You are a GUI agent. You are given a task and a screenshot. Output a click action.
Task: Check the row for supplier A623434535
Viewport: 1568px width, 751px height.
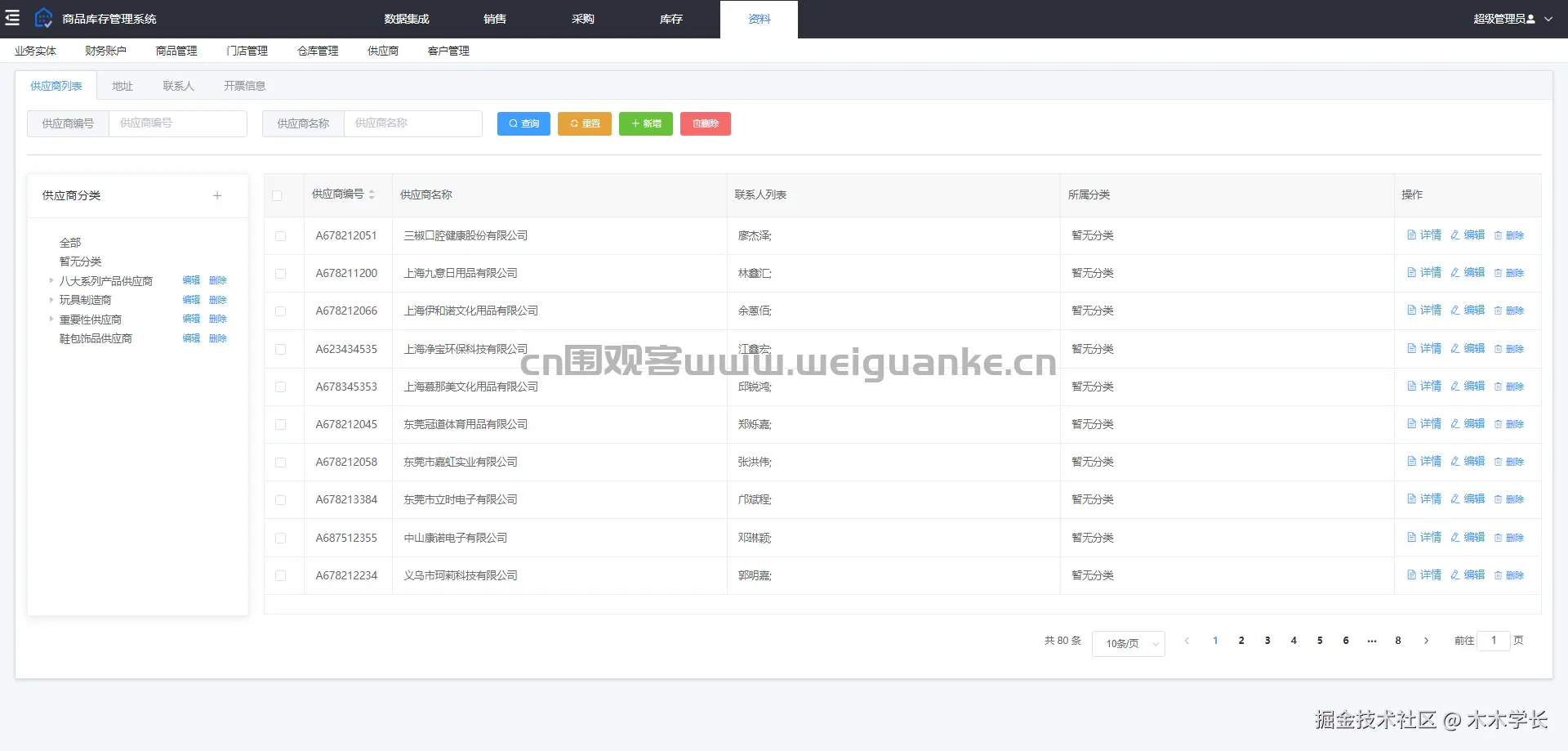(x=280, y=350)
